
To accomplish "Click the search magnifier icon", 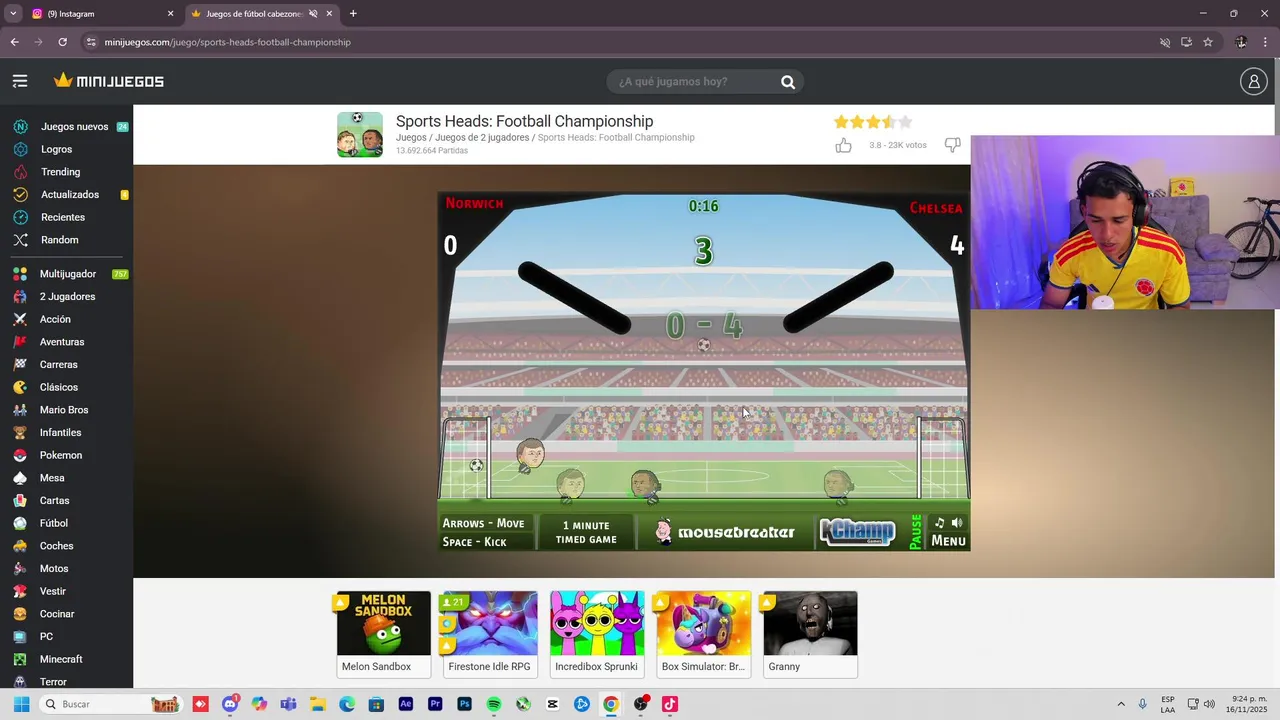I will (788, 82).
